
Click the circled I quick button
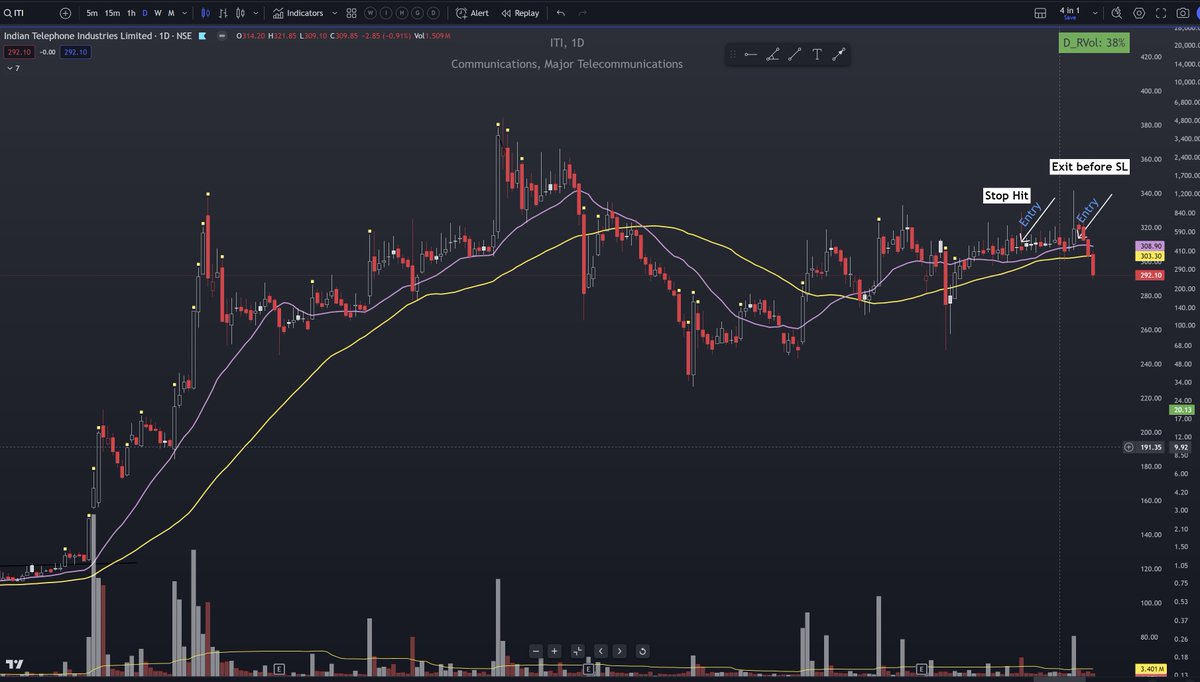(385, 13)
